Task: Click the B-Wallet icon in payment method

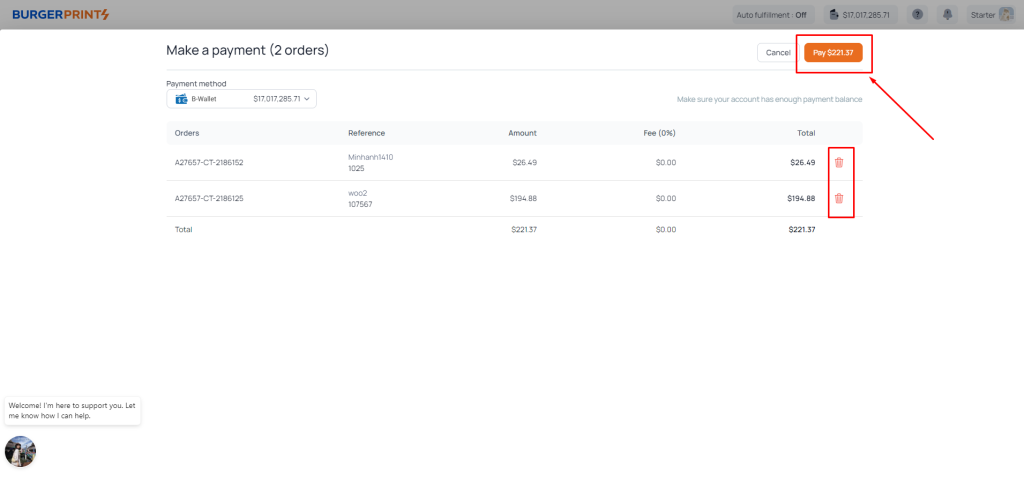Action: [181, 99]
